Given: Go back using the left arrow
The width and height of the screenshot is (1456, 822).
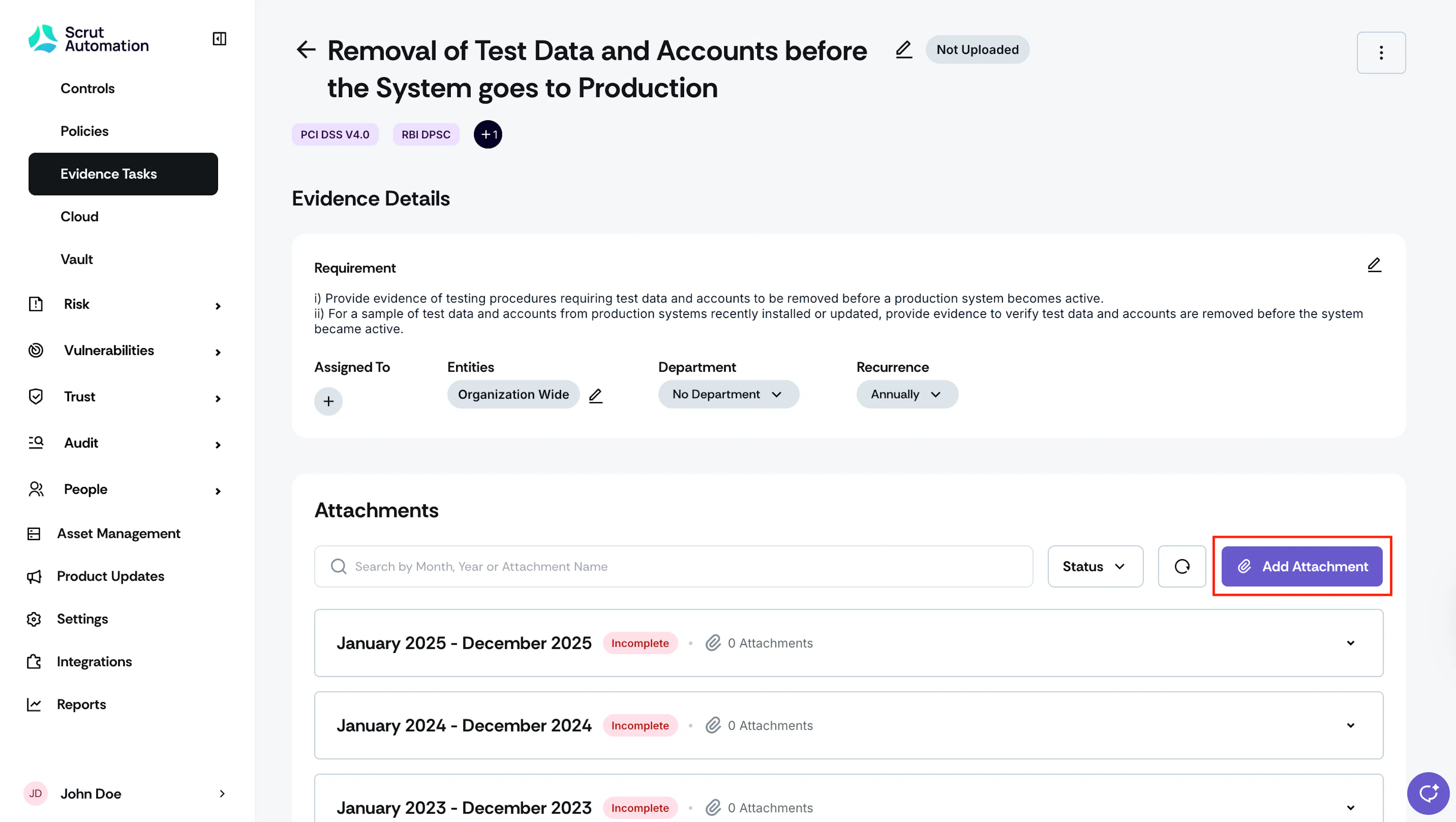Looking at the screenshot, I should (306, 50).
